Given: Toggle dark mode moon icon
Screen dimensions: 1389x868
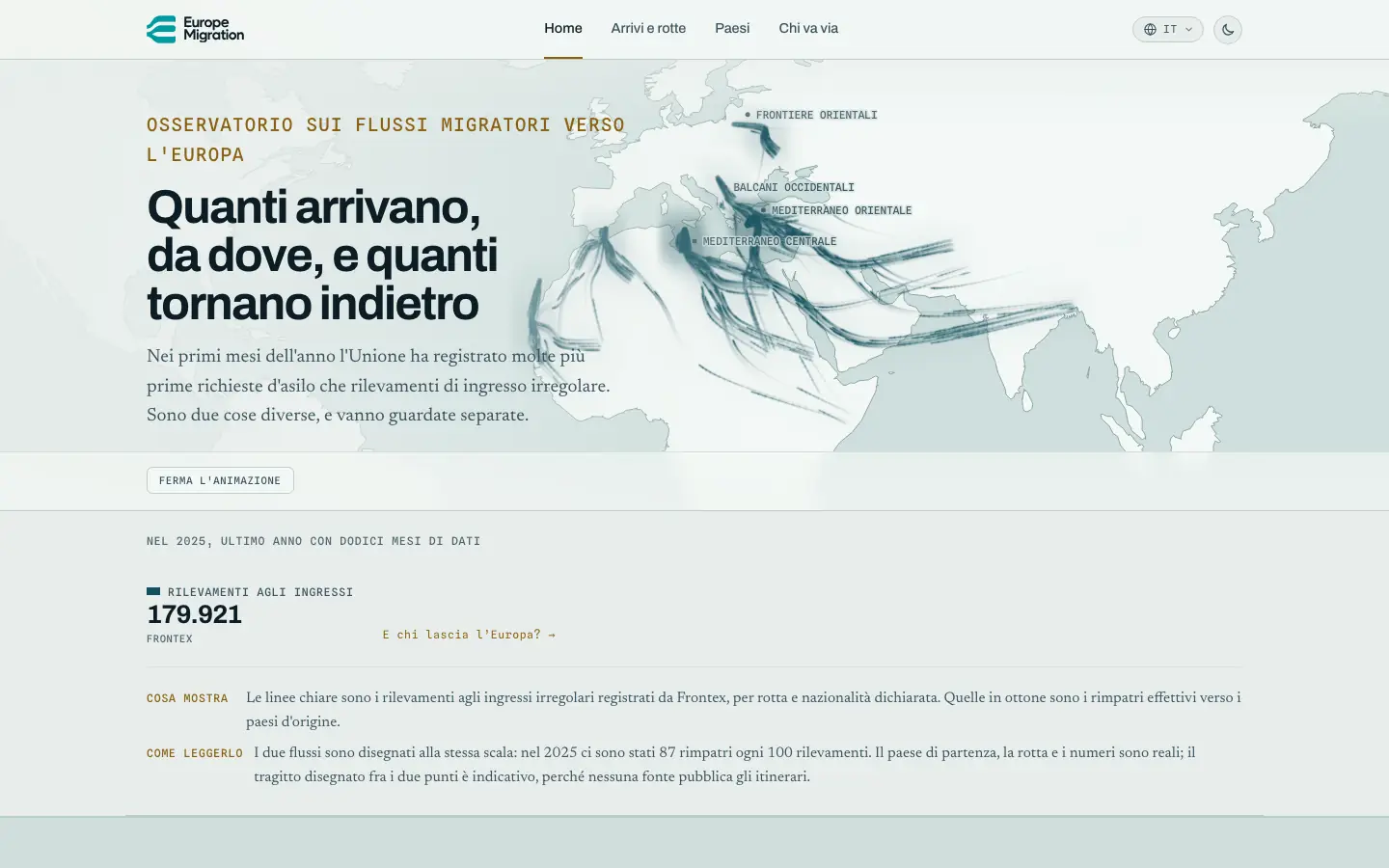Looking at the screenshot, I should (x=1228, y=29).
